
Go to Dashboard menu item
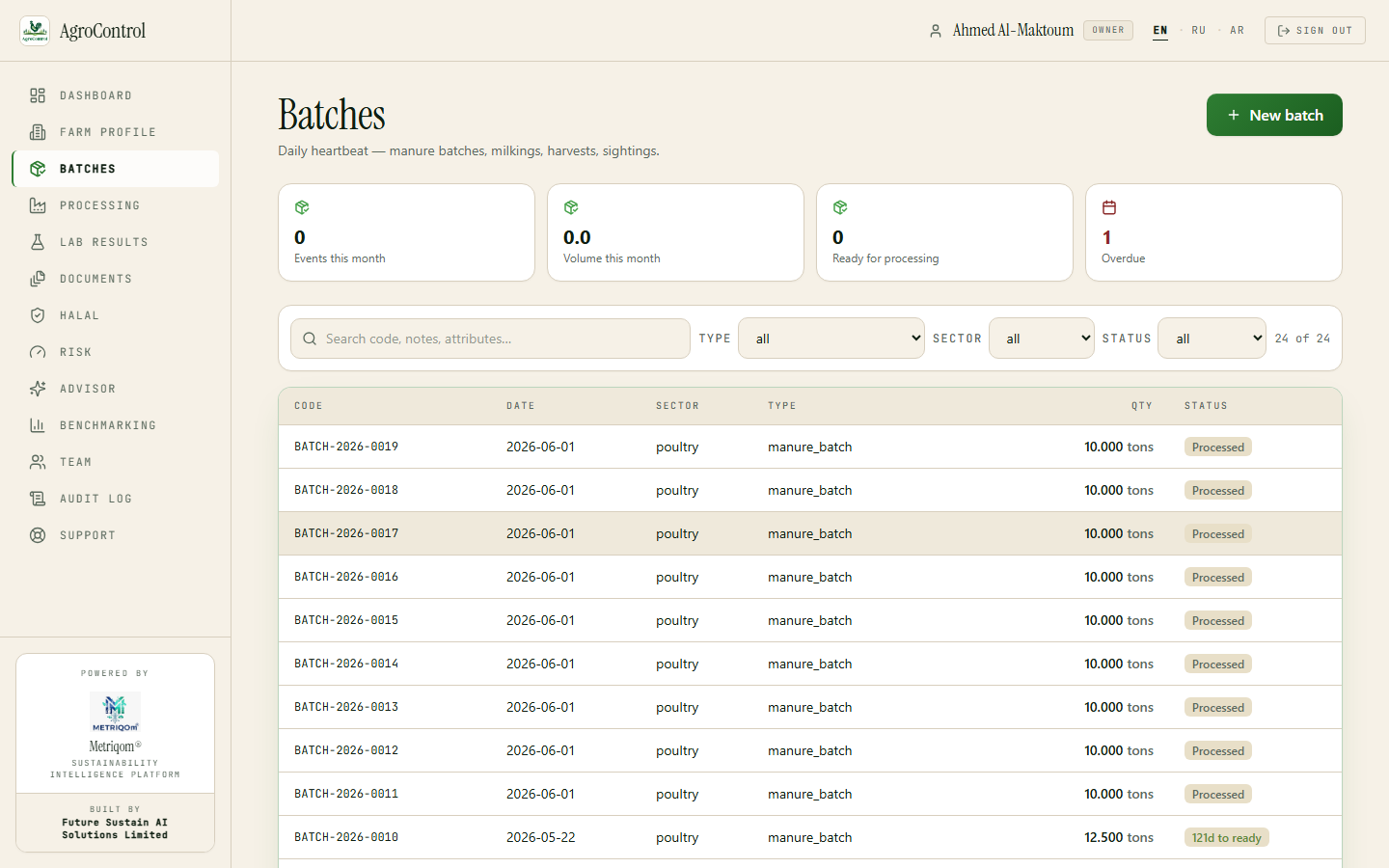116,95
